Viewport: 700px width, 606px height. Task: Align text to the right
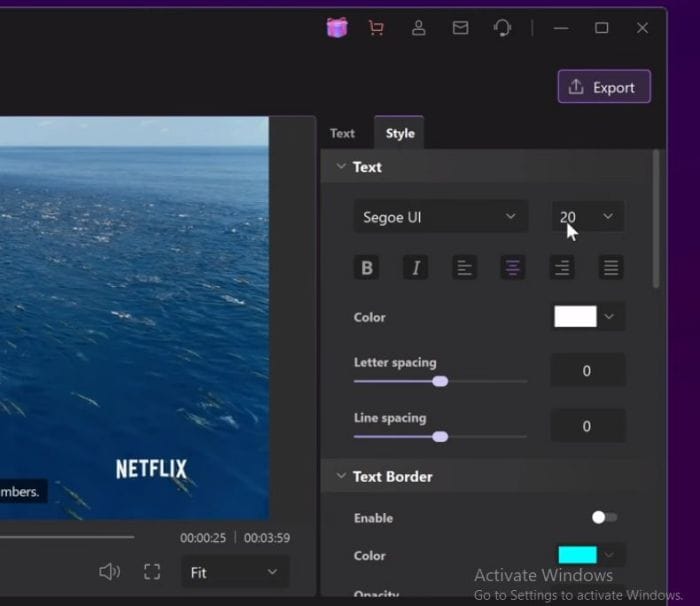click(562, 267)
